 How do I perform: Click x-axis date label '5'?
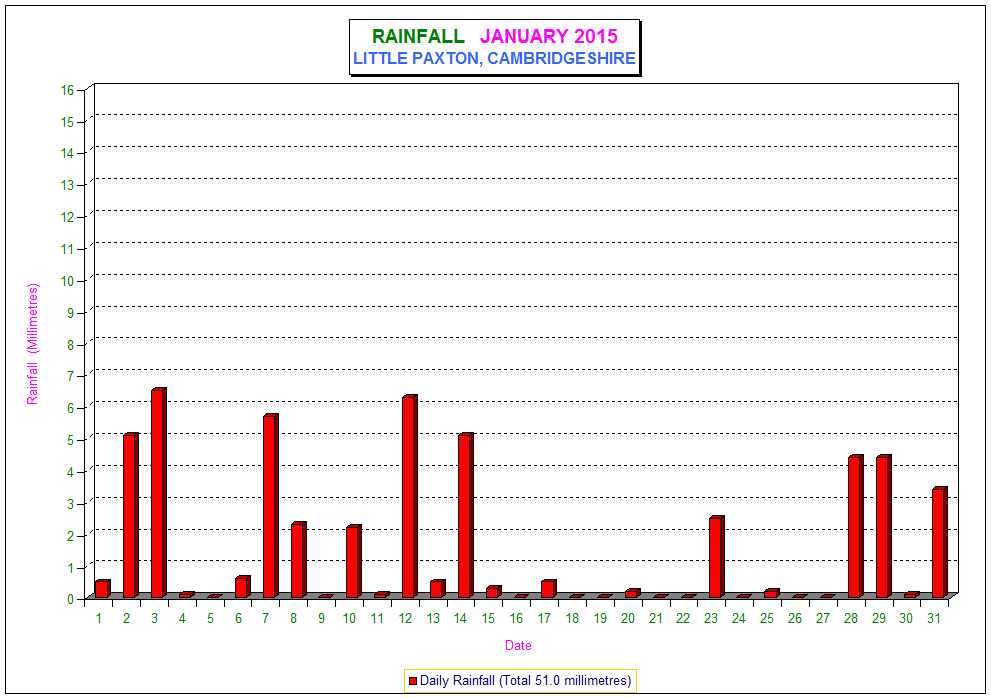click(x=210, y=619)
